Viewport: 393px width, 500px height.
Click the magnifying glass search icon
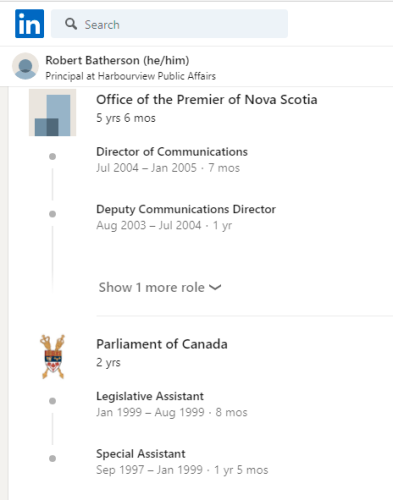click(71, 24)
